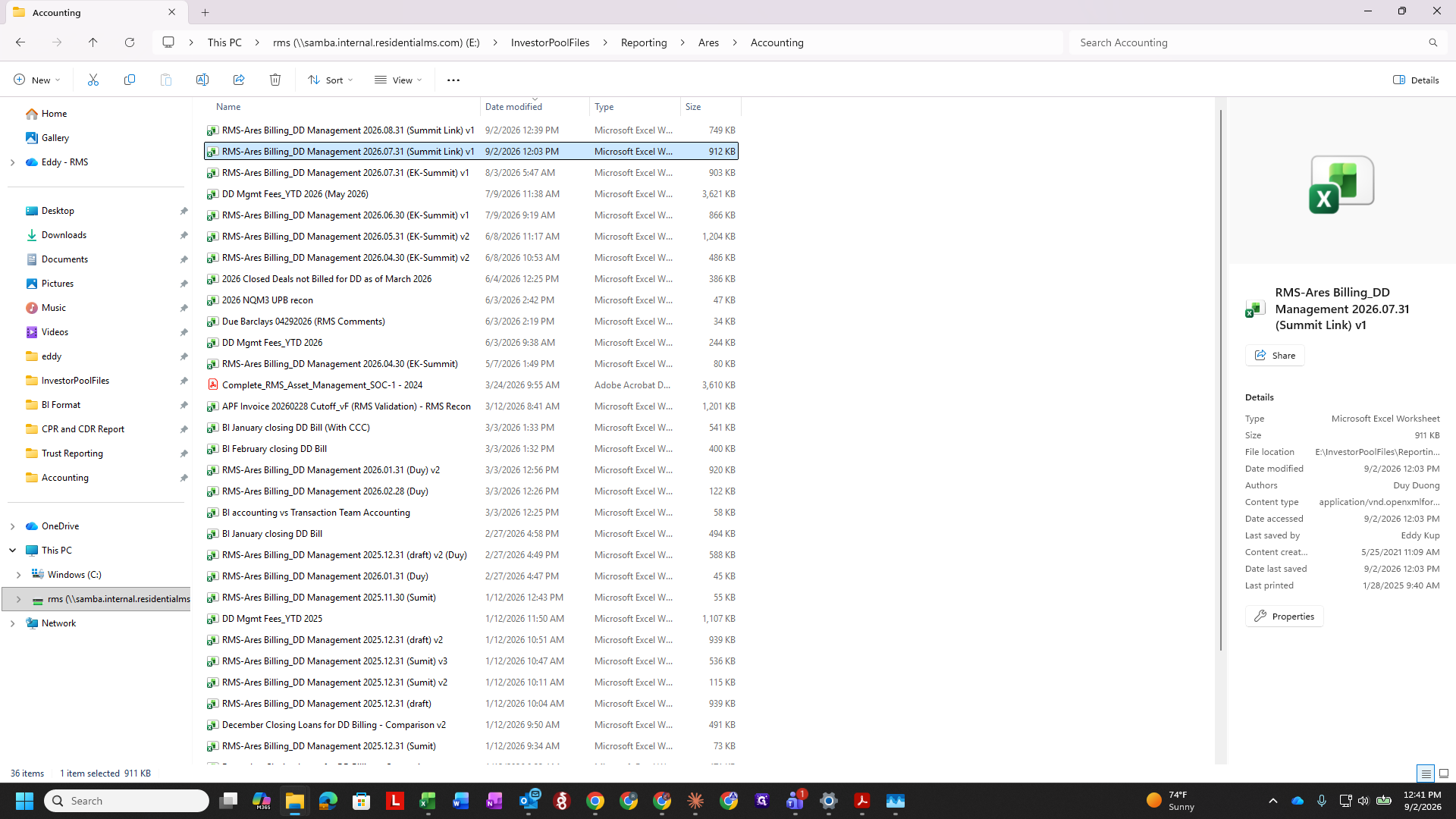Select Complete_RMS_Asset_Management_SOC-1 - 2024 PDF file
This screenshot has height=819, width=1456.
(x=471, y=385)
